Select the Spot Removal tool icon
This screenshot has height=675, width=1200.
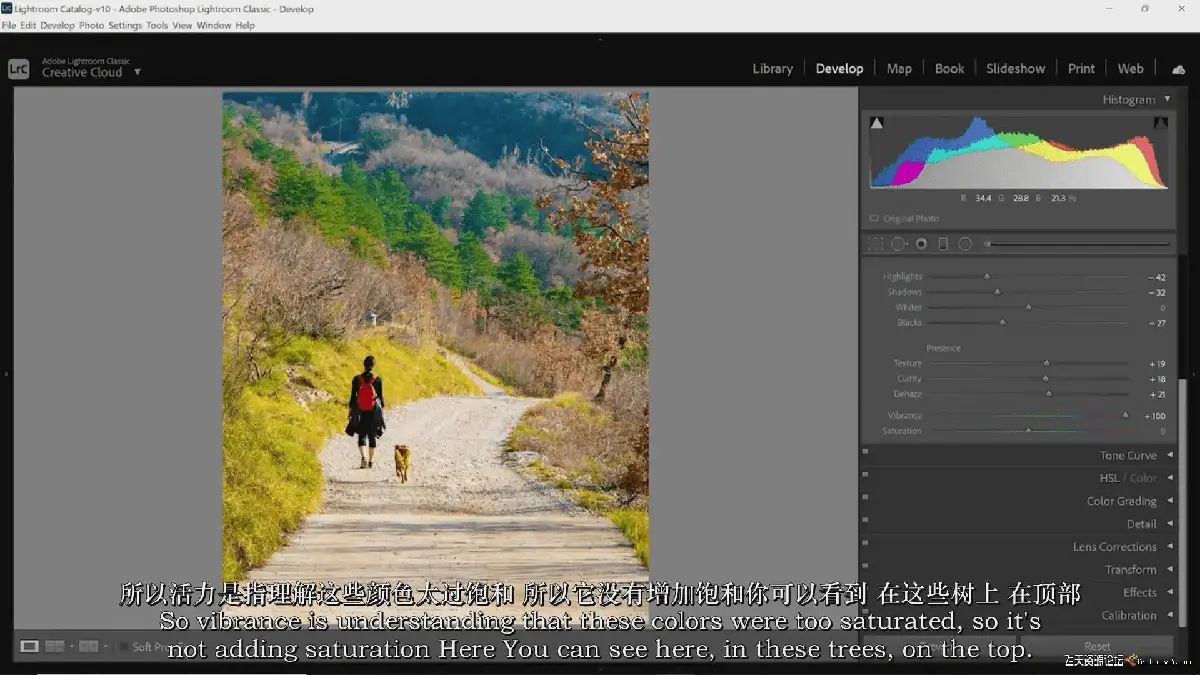click(898, 244)
